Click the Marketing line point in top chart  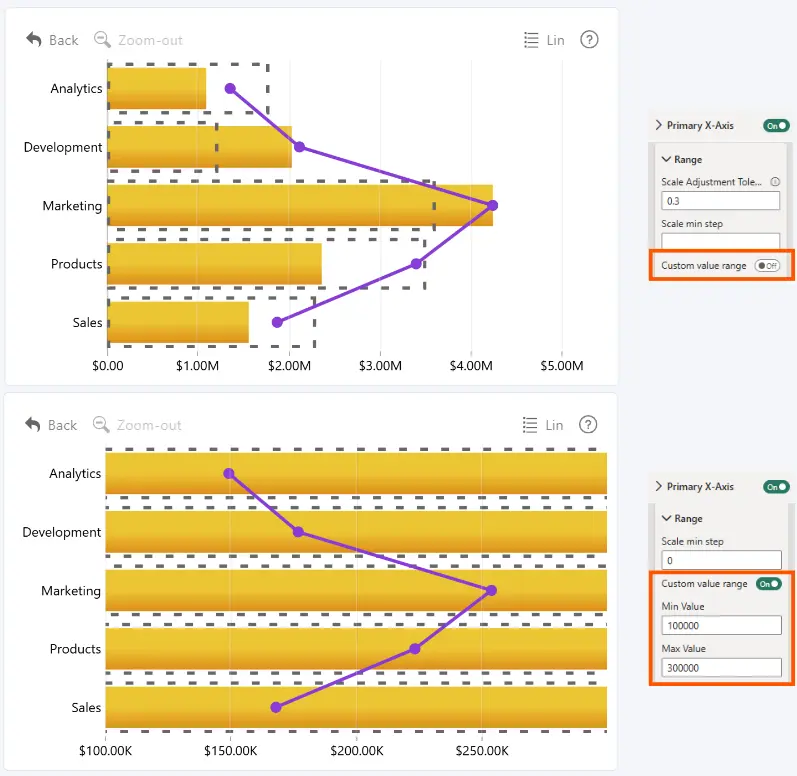pyautogui.click(x=493, y=205)
